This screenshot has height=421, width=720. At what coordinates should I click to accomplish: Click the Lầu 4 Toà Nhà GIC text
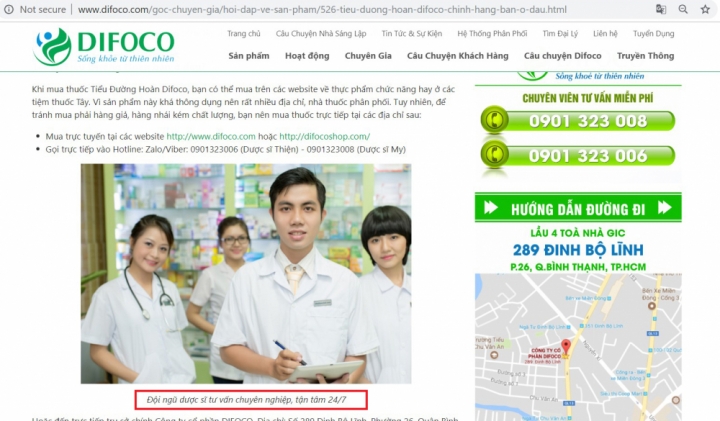point(578,233)
